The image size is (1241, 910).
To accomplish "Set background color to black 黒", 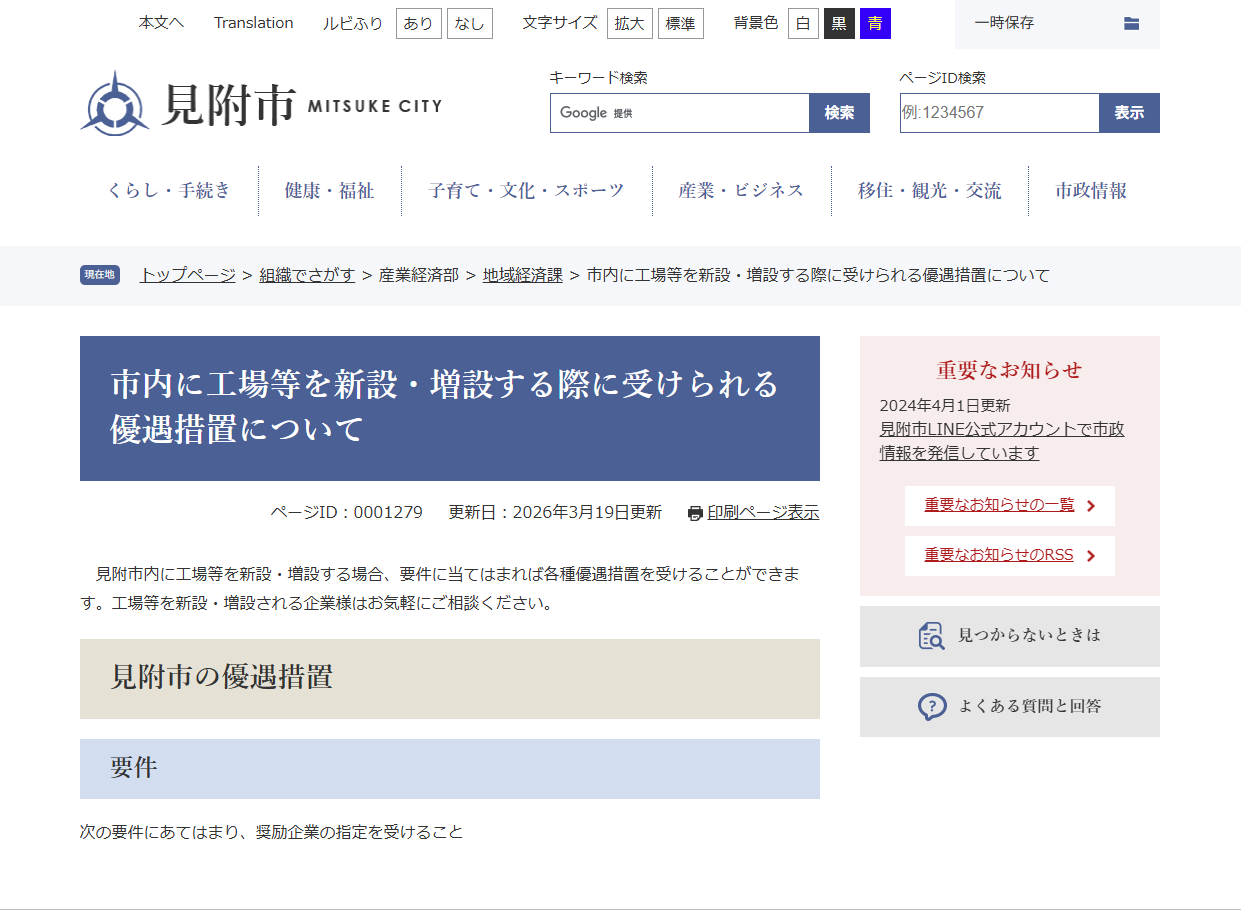I will (x=839, y=23).
